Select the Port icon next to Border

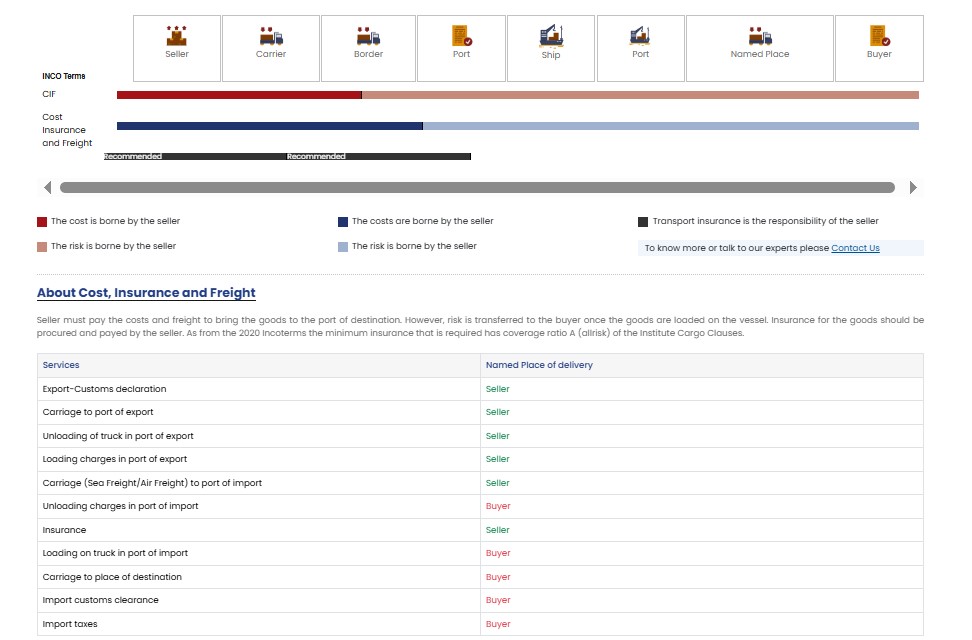(x=461, y=36)
